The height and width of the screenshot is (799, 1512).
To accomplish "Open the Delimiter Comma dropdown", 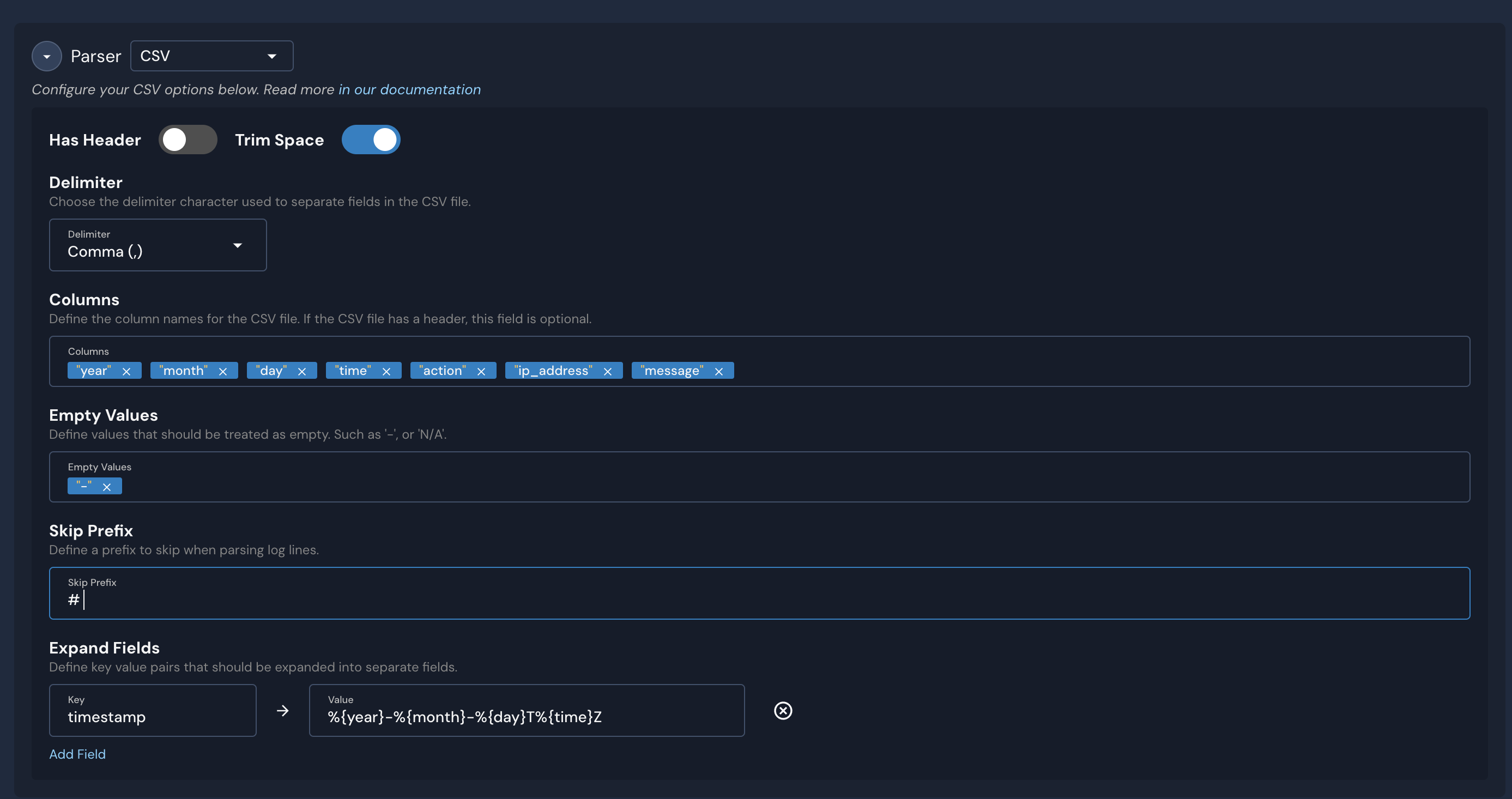I will 158,245.
